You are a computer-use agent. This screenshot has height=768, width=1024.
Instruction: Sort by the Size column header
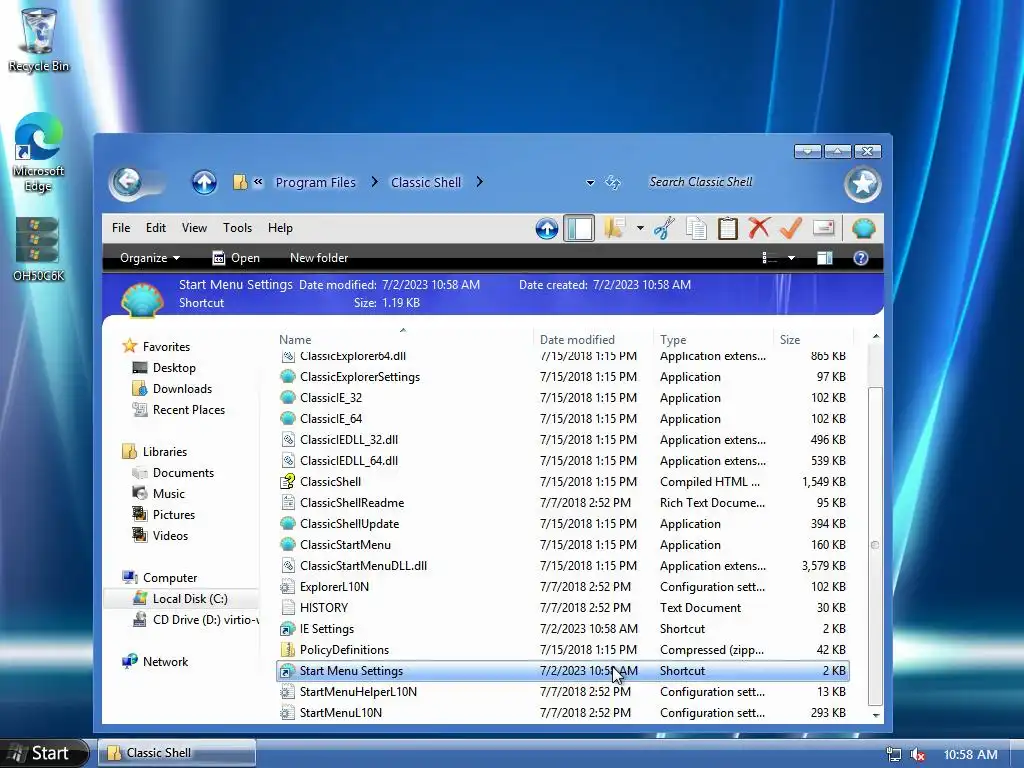(x=814, y=340)
